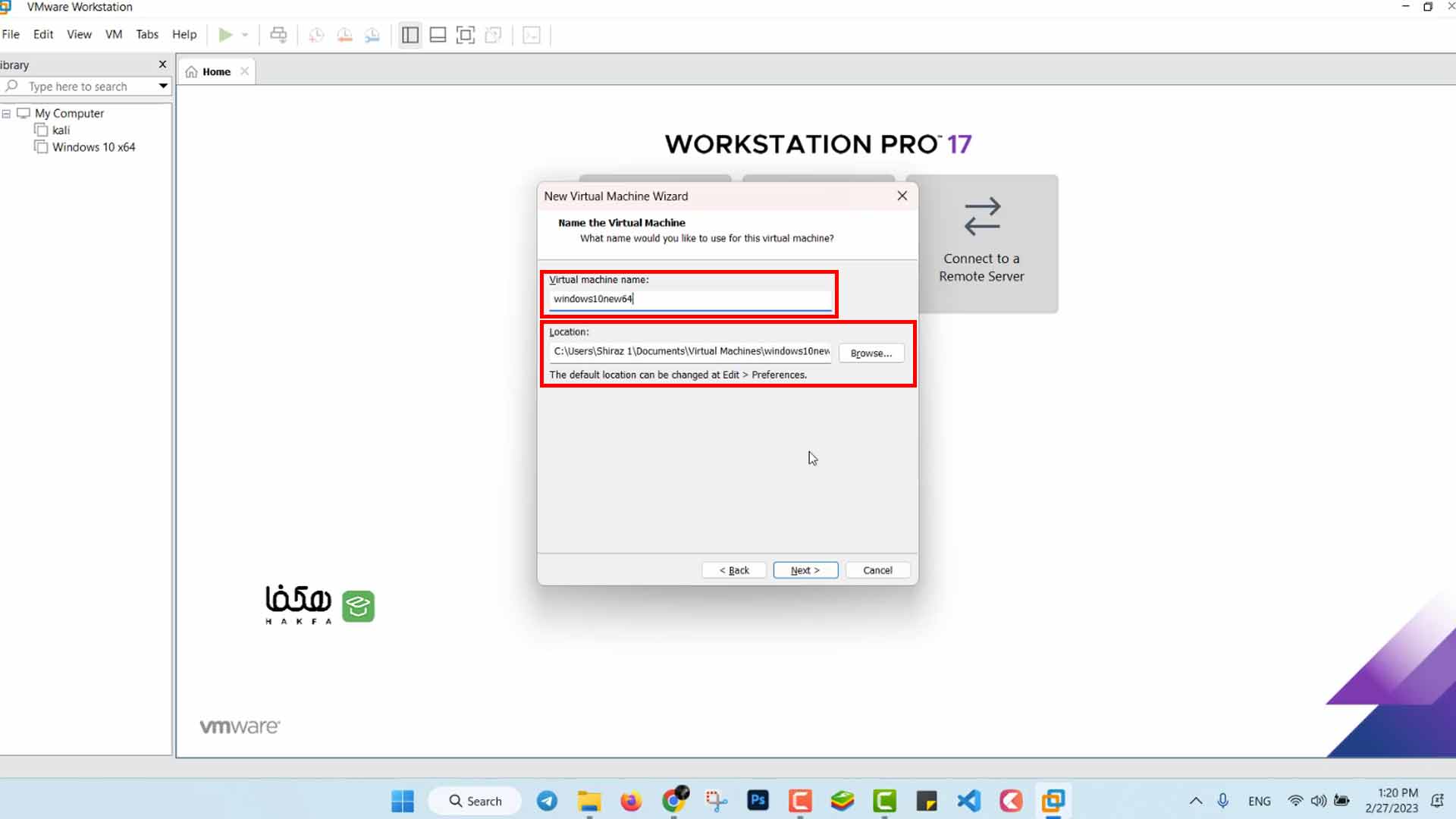Collapse the My Computer tree node
The height and width of the screenshot is (819, 1456).
click(6, 114)
